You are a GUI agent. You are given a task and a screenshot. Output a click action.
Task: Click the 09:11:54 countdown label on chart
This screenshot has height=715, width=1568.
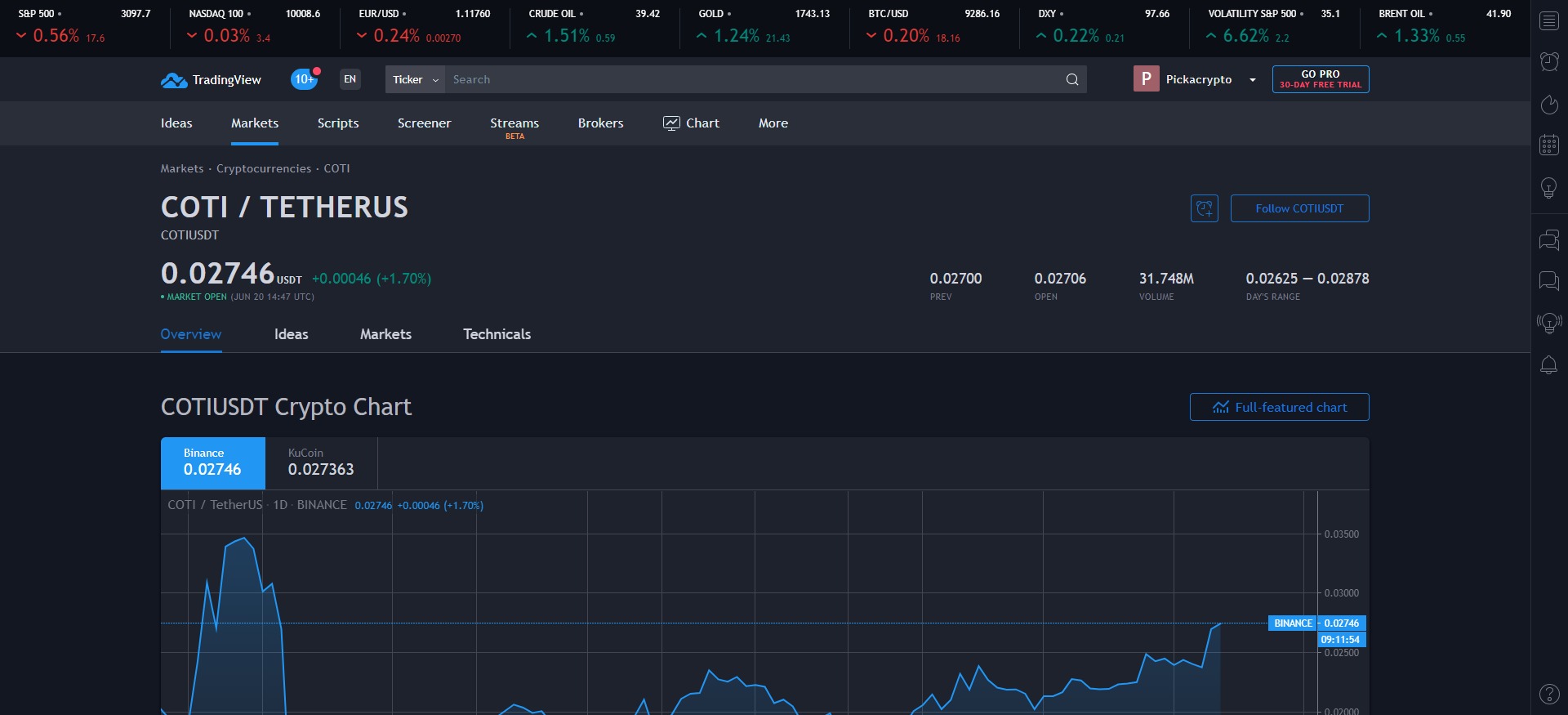pyautogui.click(x=1340, y=640)
